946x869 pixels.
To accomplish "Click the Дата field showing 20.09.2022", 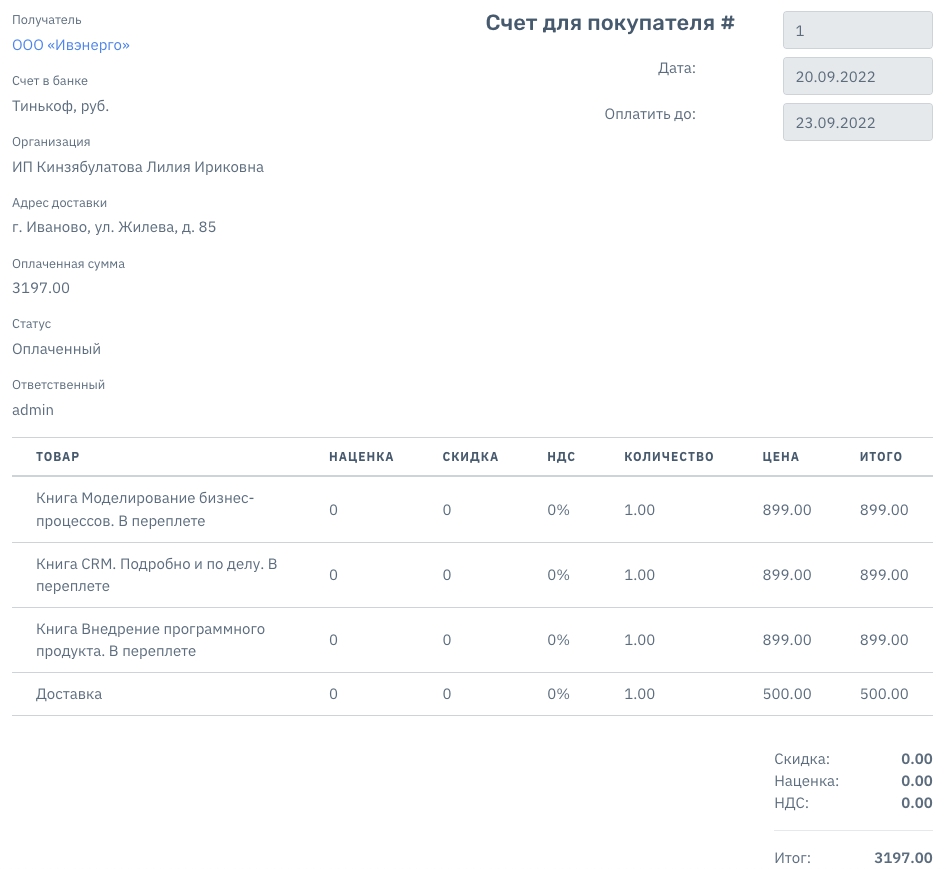I will click(857, 76).
